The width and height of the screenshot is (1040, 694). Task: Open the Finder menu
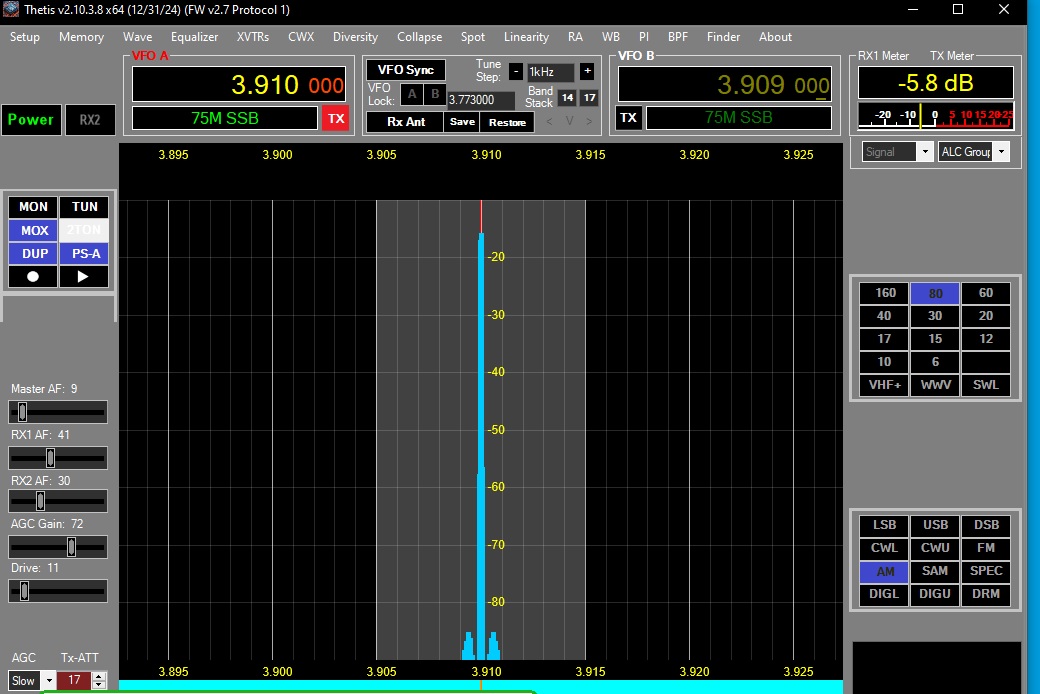(723, 37)
